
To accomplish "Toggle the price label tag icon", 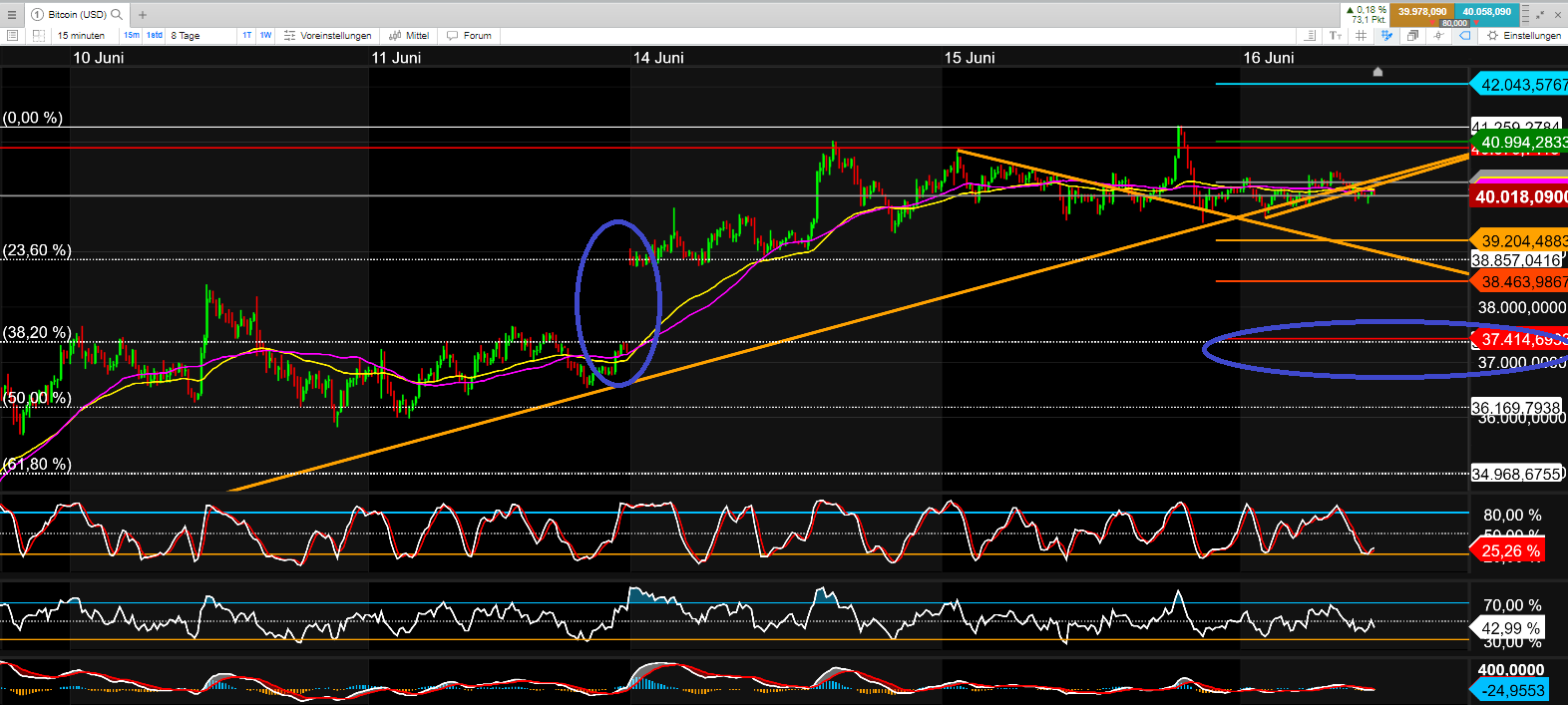I will pyautogui.click(x=1464, y=36).
